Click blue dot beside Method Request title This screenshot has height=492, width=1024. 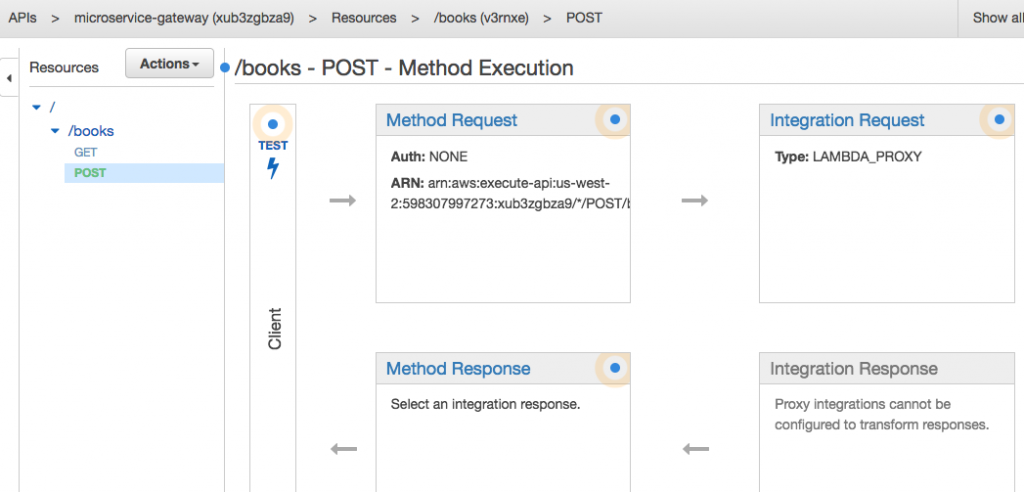[615, 120]
